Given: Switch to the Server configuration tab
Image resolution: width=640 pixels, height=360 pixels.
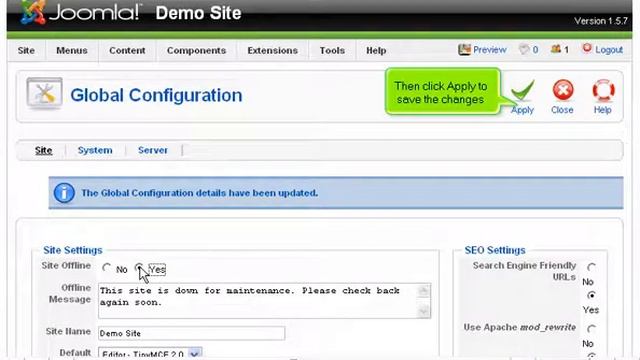Looking at the screenshot, I should coord(153,150).
